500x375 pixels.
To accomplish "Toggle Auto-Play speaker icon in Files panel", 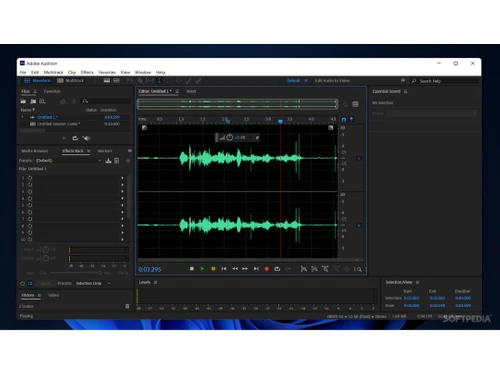I will click(x=87, y=138).
